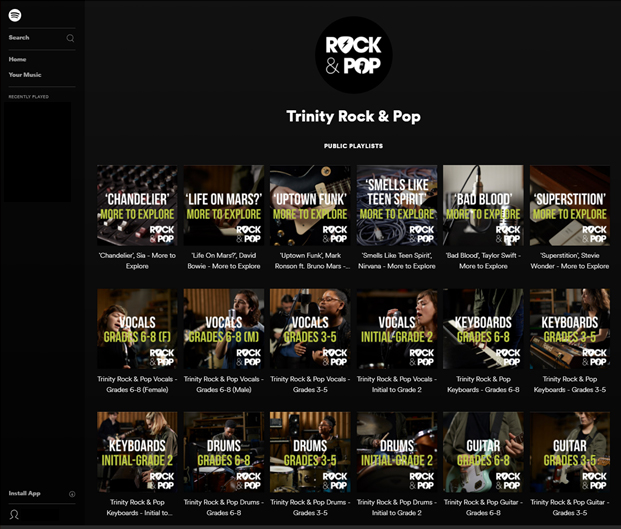This screenshot has width=621, height=529.
Task: Click "'Smells Like Teen Spirit', Nirvana" title
Action: tap(397, 261)
